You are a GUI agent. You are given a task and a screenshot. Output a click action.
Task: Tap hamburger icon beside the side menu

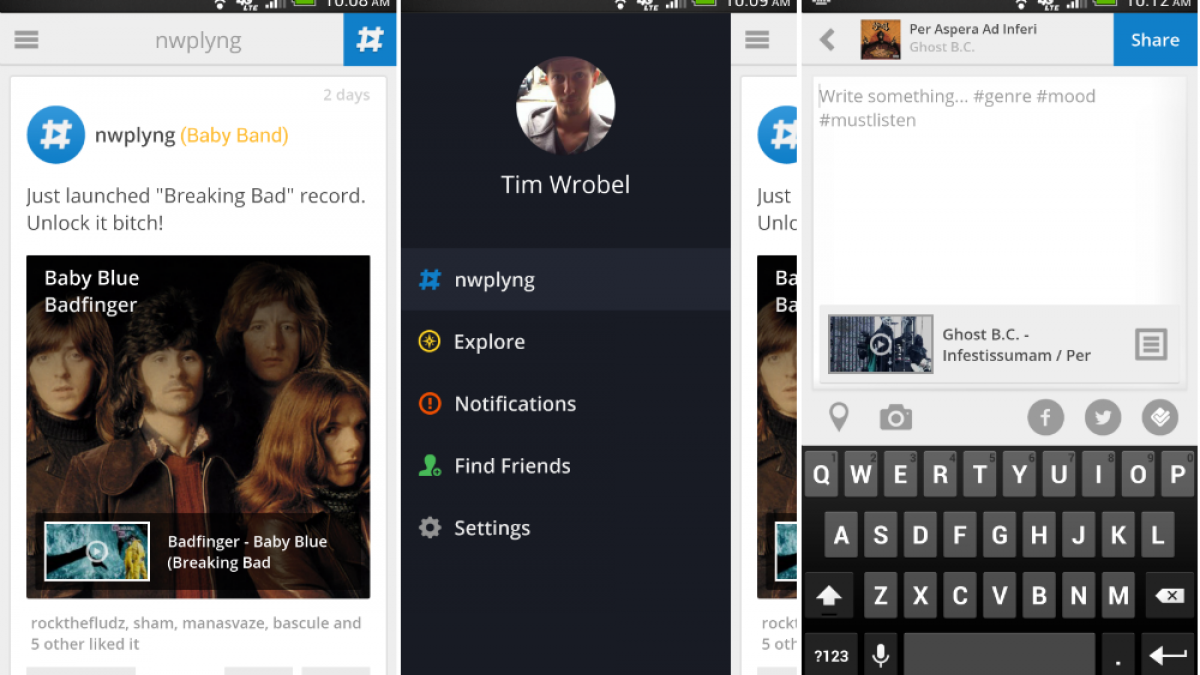click(758, 40)
